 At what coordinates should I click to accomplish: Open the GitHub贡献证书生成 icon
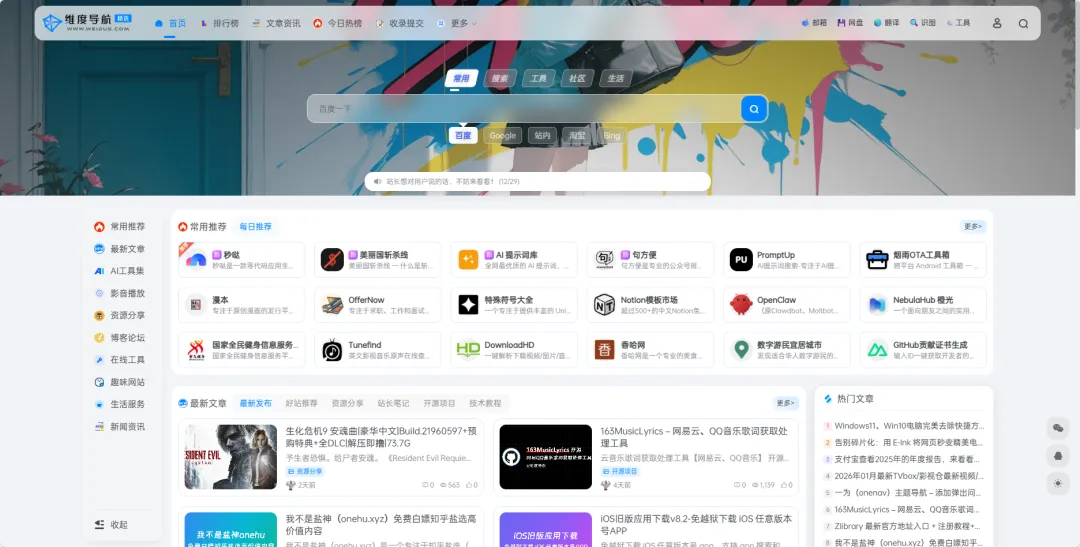coord(878,350)
